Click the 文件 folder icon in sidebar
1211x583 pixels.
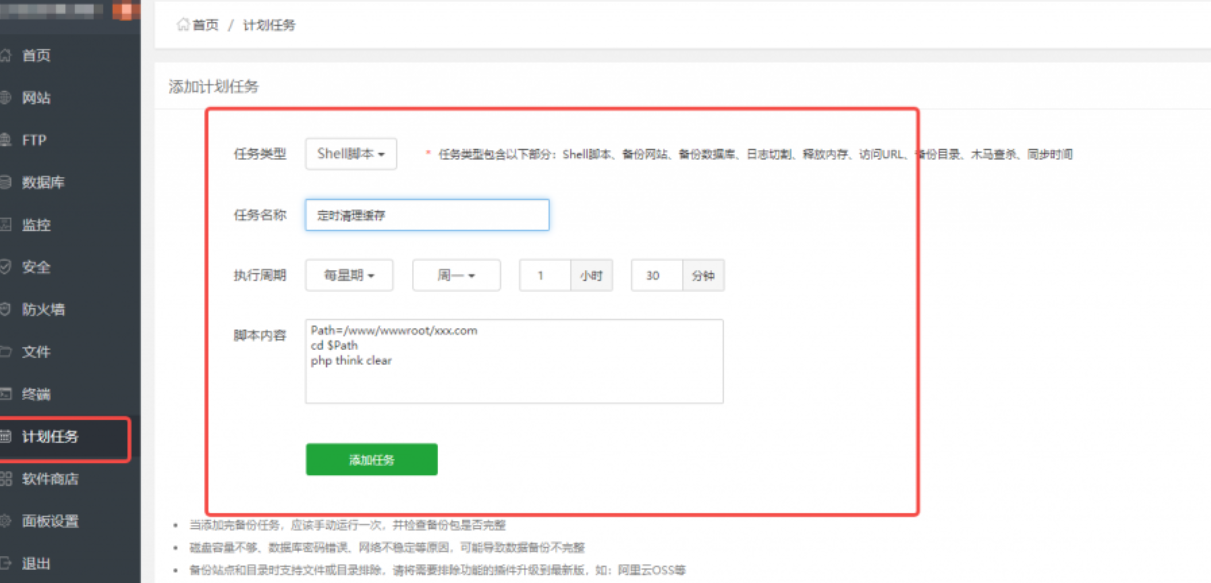tap(5, 352)
